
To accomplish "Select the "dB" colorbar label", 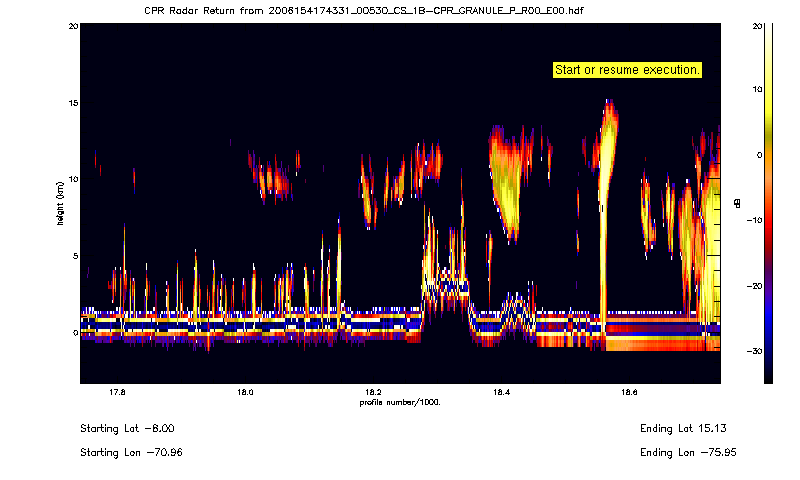I will pyautogui.click(x=737, y=203).
